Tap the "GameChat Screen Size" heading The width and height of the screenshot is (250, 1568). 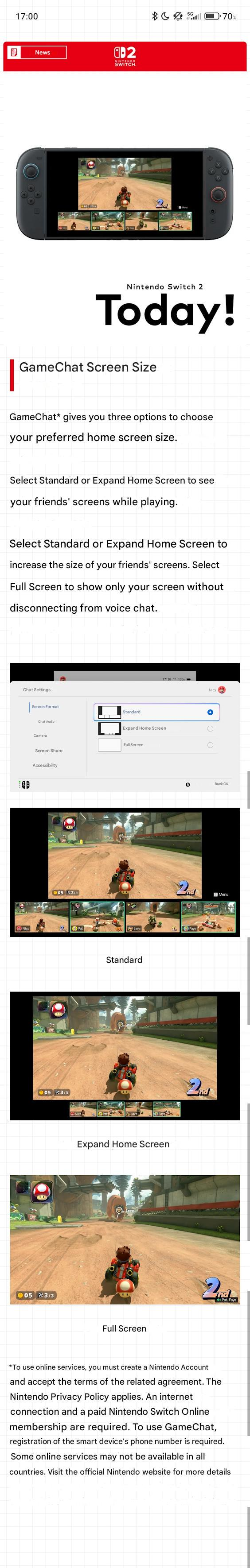[88, 367]
